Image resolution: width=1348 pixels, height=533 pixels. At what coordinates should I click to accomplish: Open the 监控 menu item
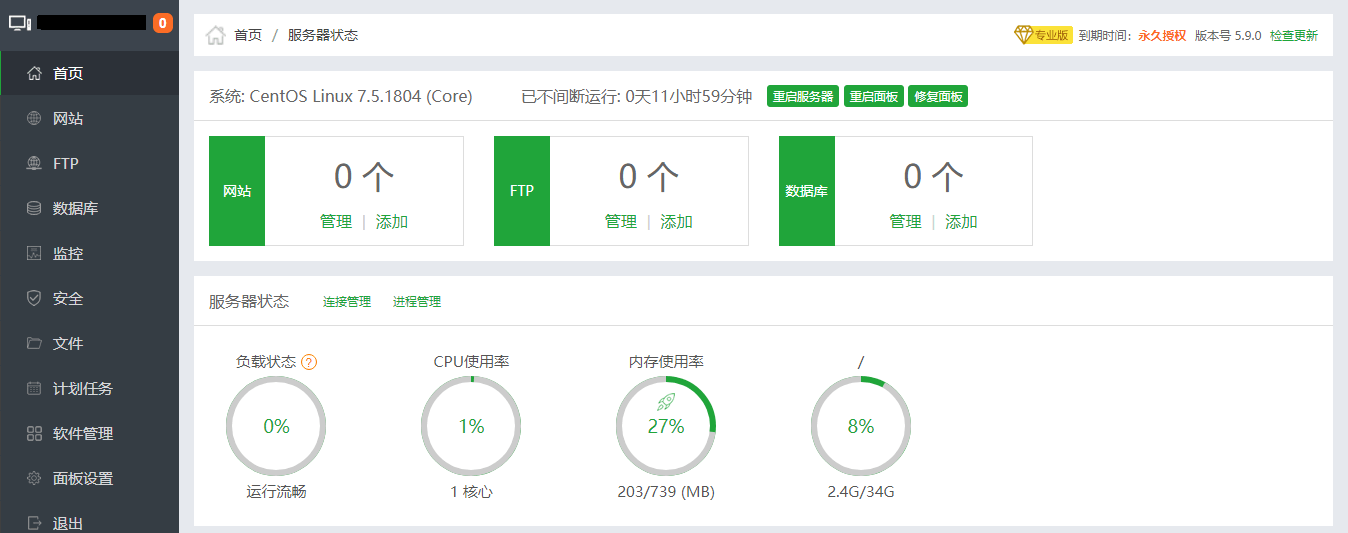(x=68, y=254)
